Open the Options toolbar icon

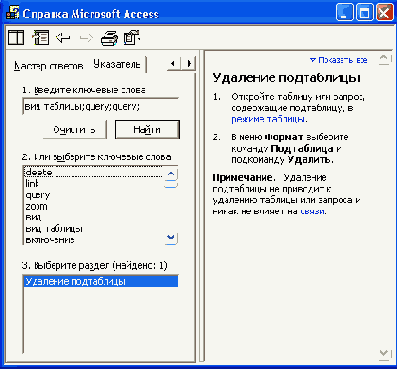pos(132,38)
